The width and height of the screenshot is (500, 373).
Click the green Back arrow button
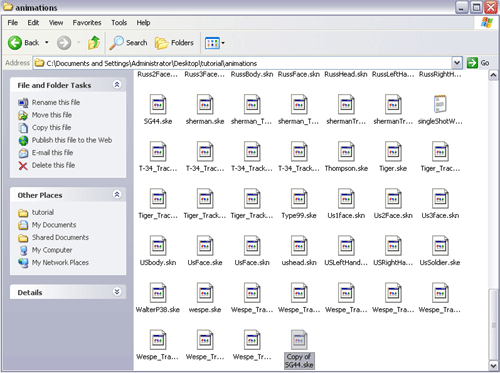15,43
